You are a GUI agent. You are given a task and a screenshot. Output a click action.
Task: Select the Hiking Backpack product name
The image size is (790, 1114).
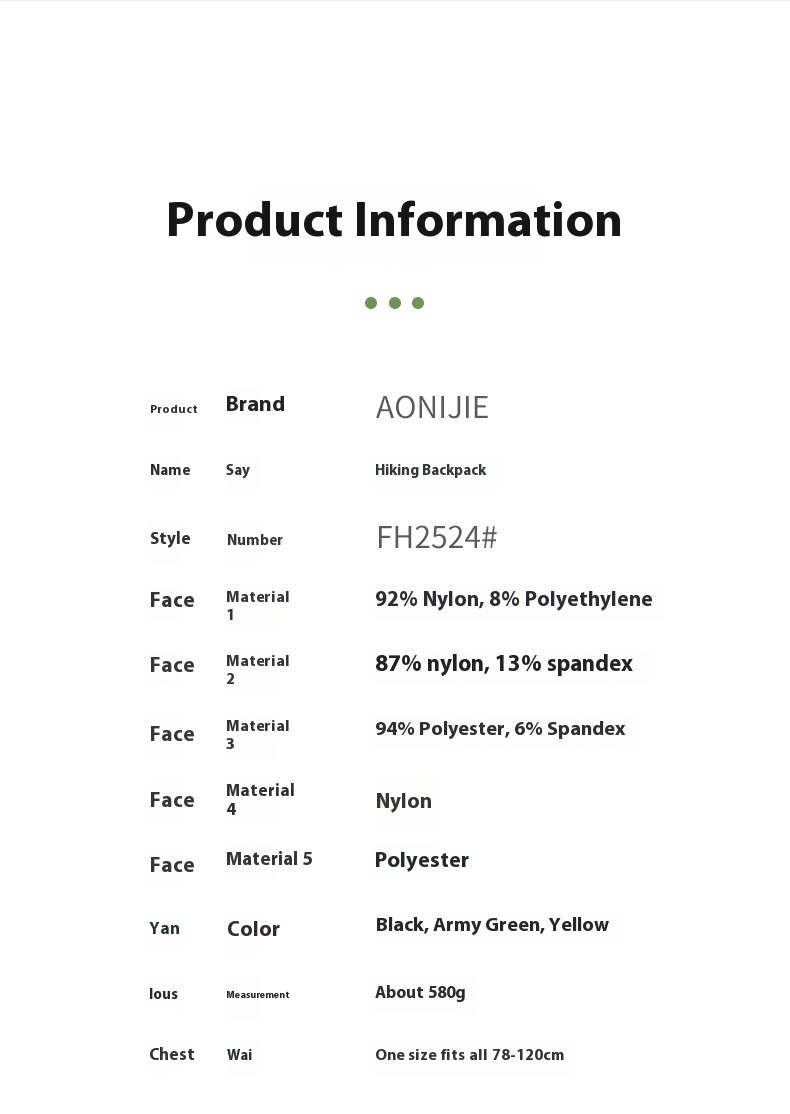coord(430,470)
